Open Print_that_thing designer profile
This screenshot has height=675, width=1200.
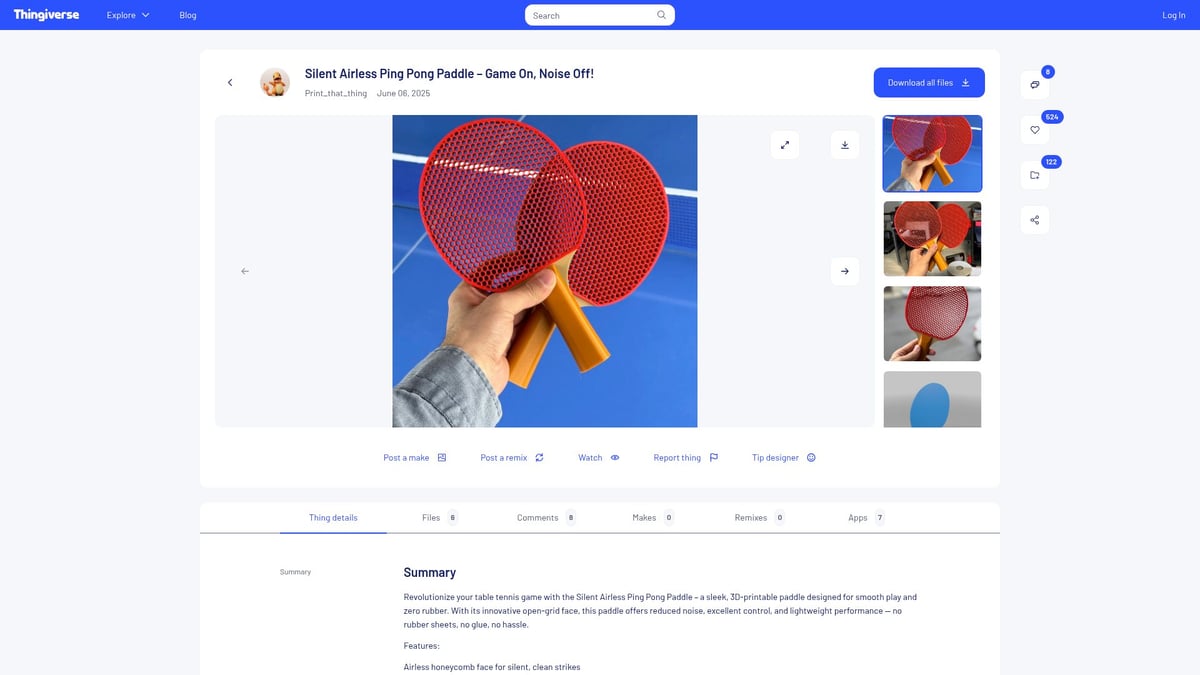point(336,93)
